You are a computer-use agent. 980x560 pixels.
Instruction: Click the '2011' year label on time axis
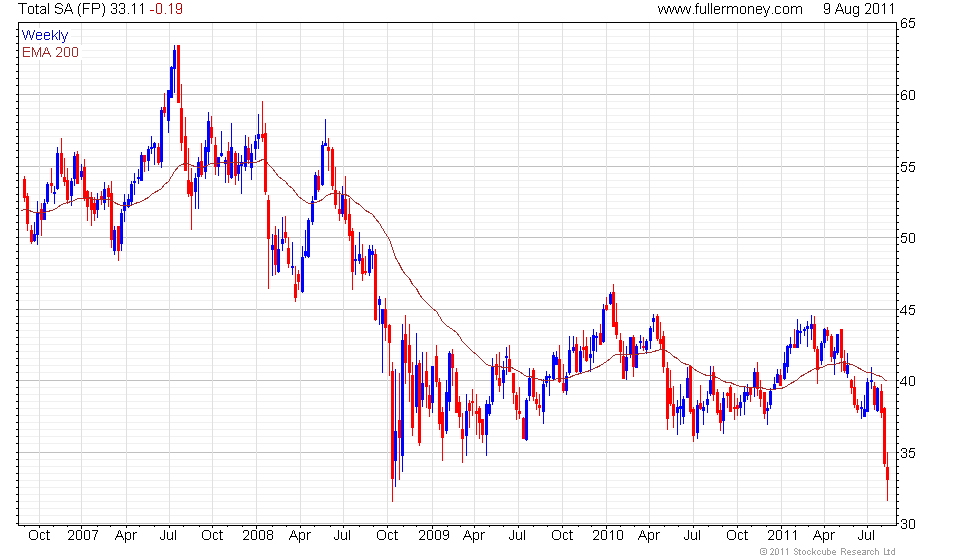pyautogui.click(x=782, y=536)
